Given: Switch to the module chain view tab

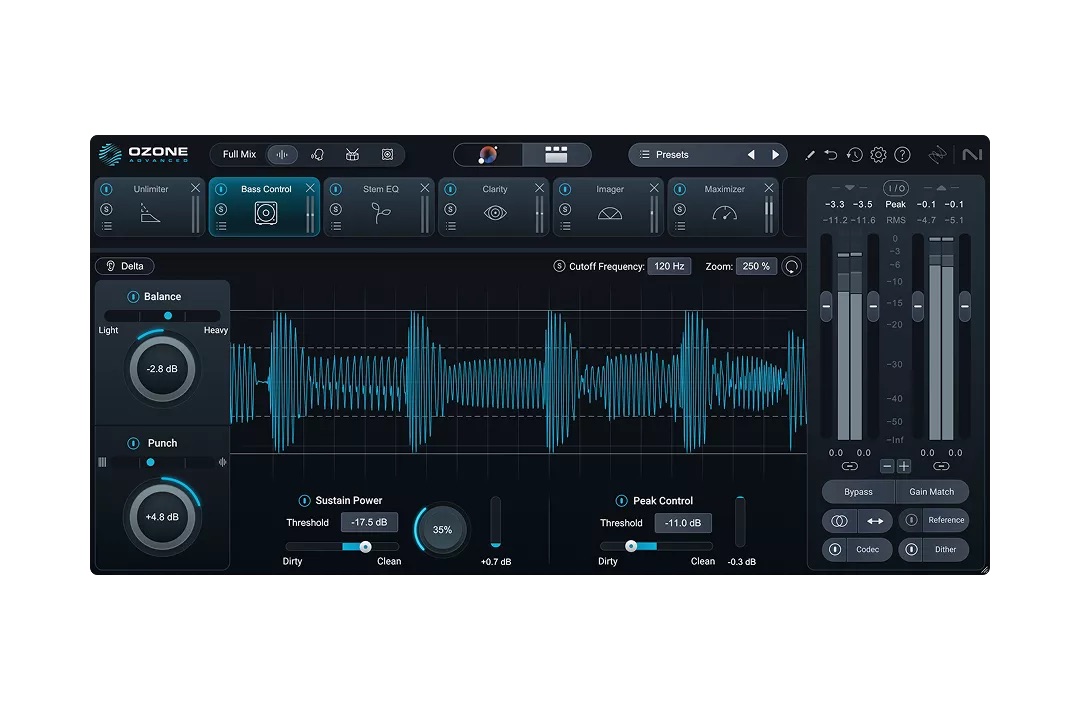Looking at the screenshot, I should click(x=556, y=155).
